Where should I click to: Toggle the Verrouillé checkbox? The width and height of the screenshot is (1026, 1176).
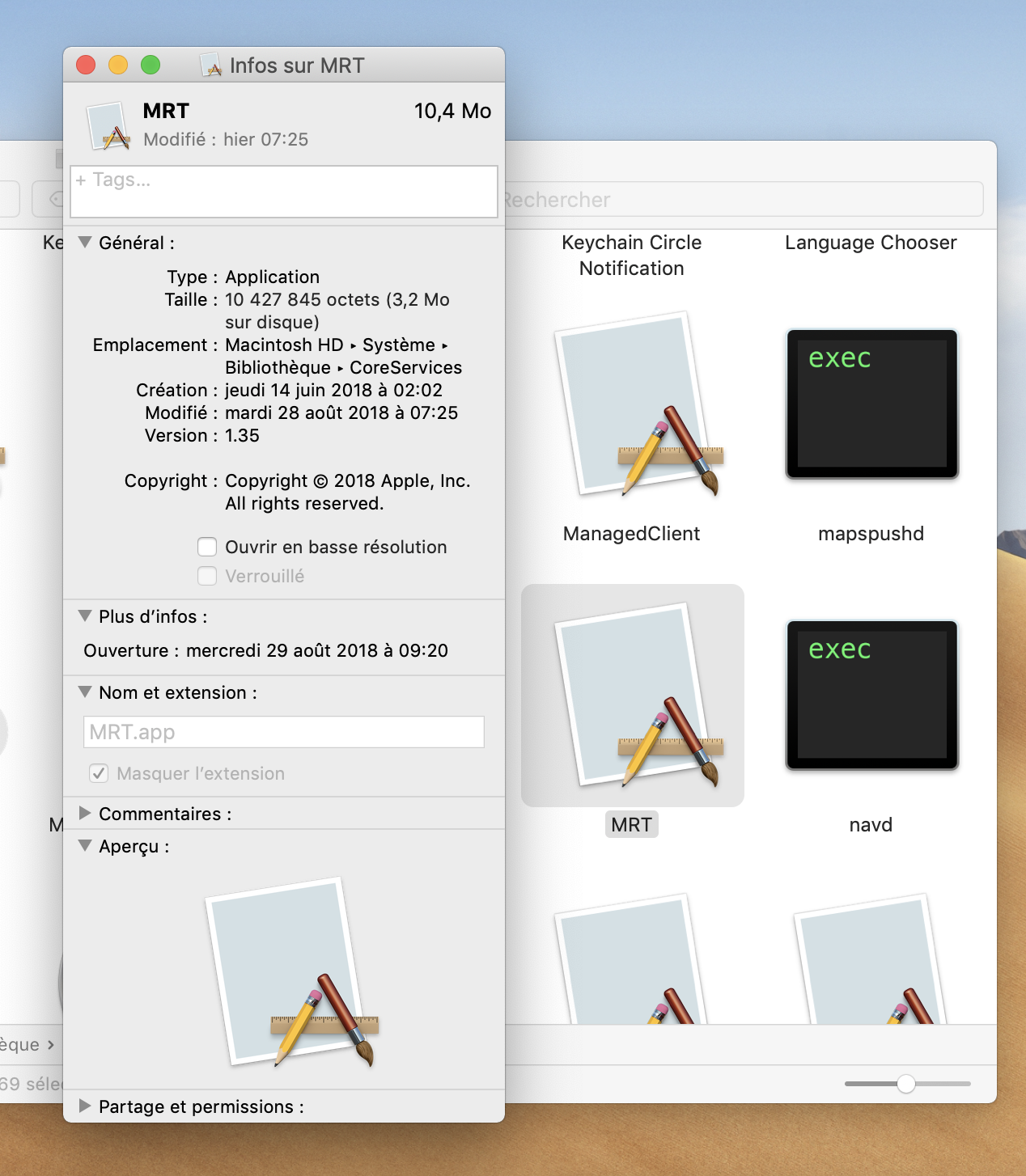(207, 576)
